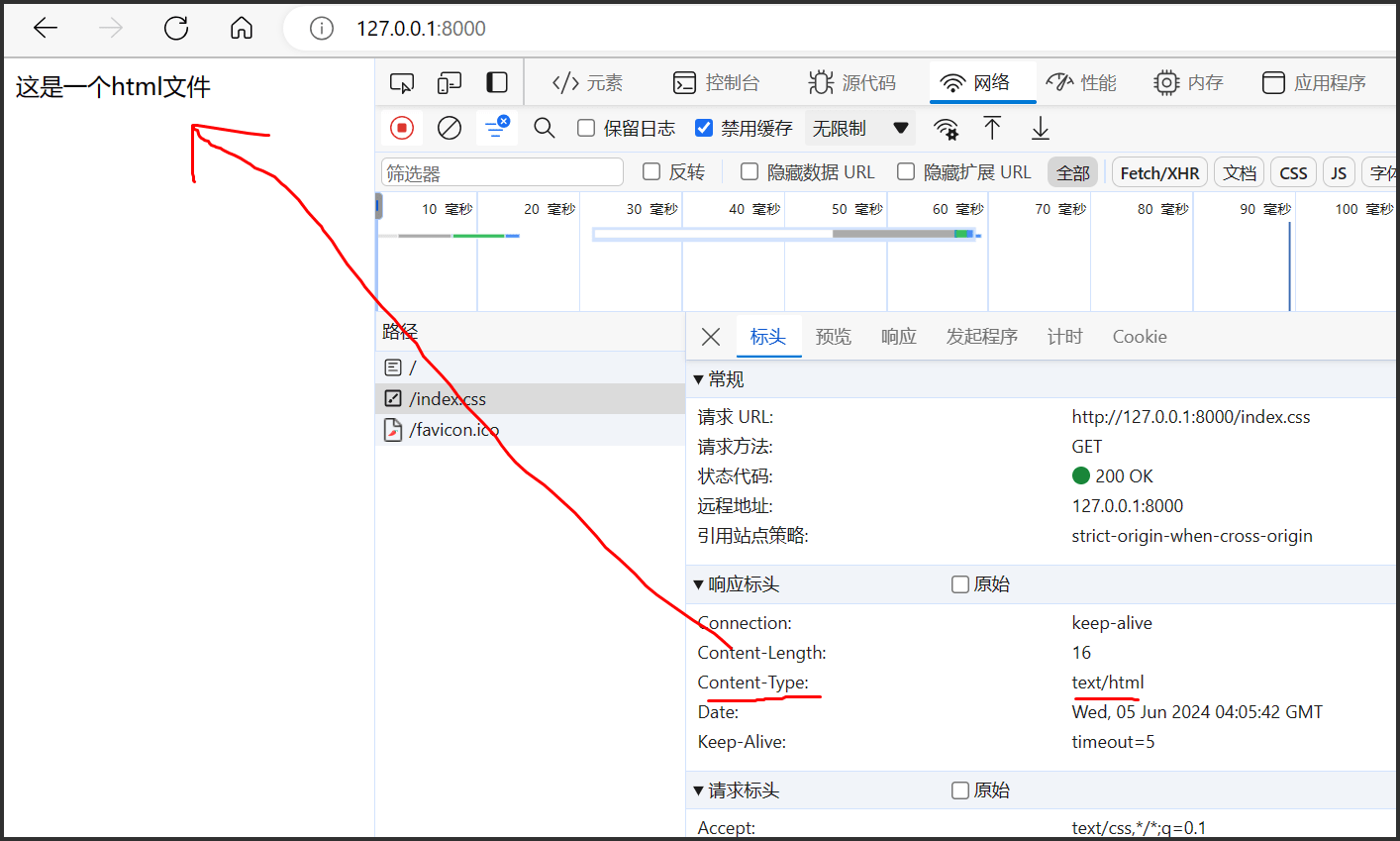
Task: Close the request details panel
Action: point(711,337)
